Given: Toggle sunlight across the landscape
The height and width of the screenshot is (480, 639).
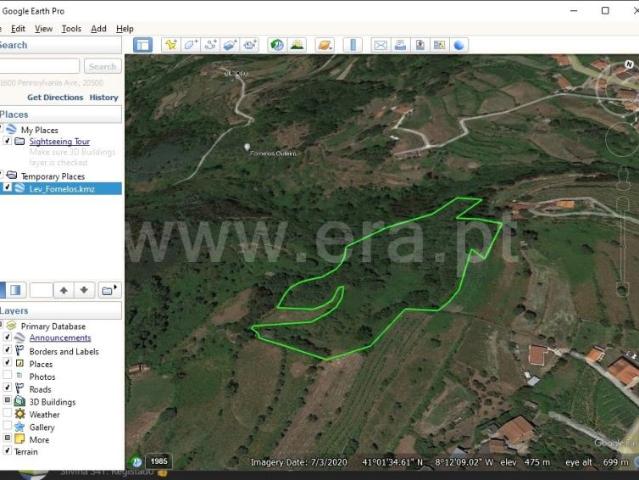Looking at the screenshot, I should tap(297, 45).
